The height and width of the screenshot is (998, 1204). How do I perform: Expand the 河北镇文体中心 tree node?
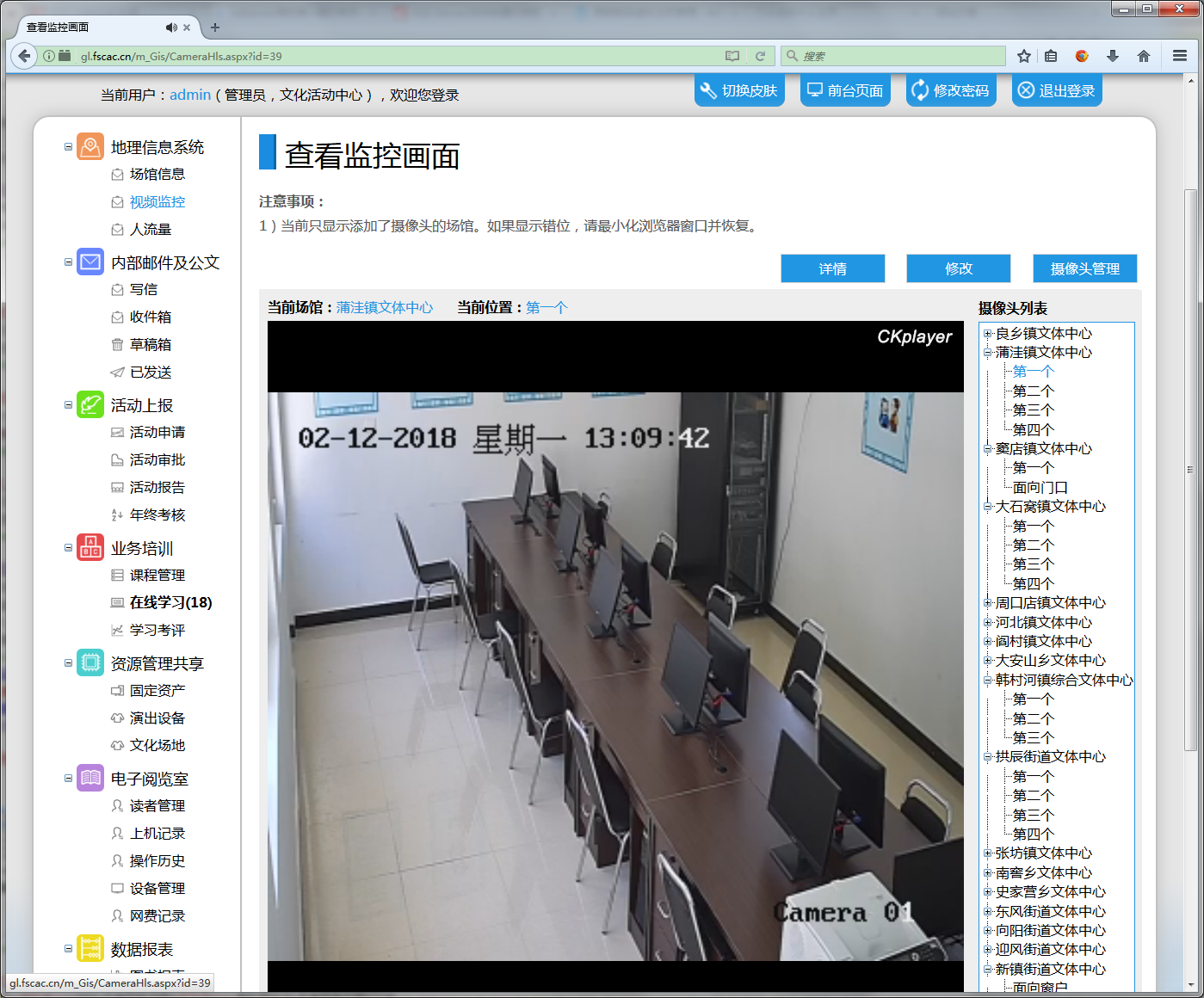pos(988,622)
